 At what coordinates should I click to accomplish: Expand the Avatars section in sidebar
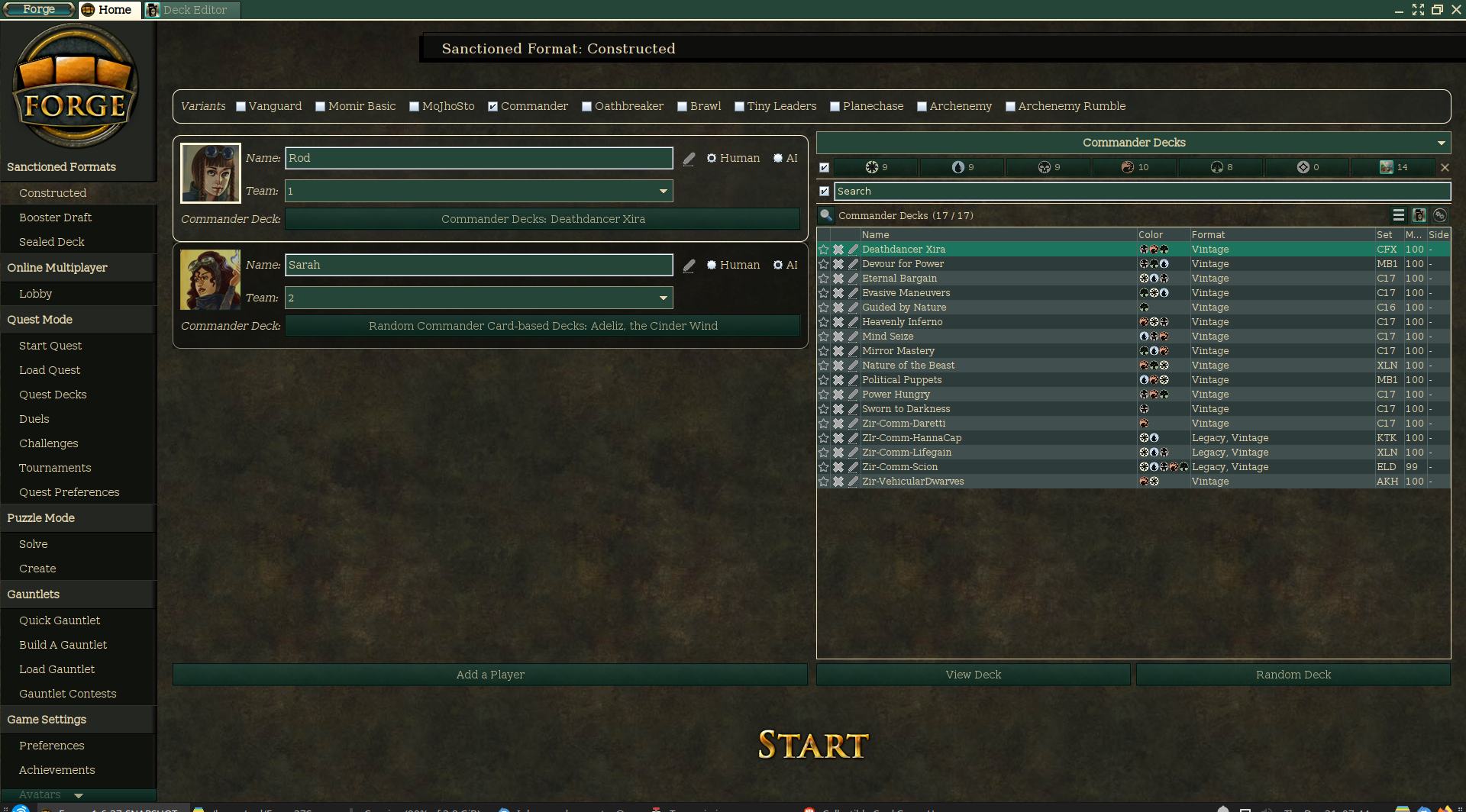coord(78,794)
